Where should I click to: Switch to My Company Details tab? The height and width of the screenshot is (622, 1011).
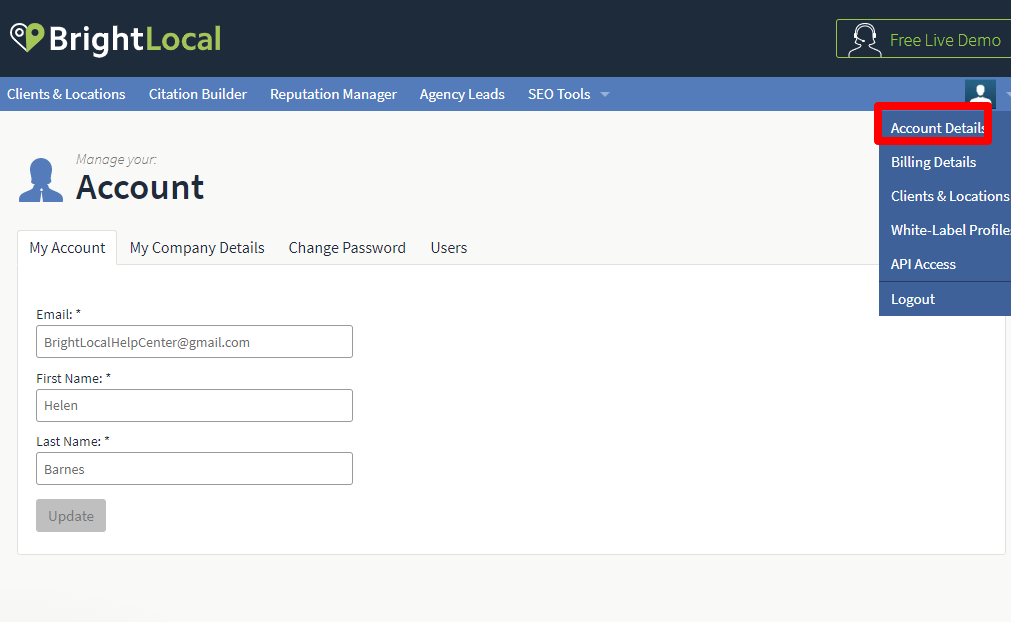(x=197, y=248)
